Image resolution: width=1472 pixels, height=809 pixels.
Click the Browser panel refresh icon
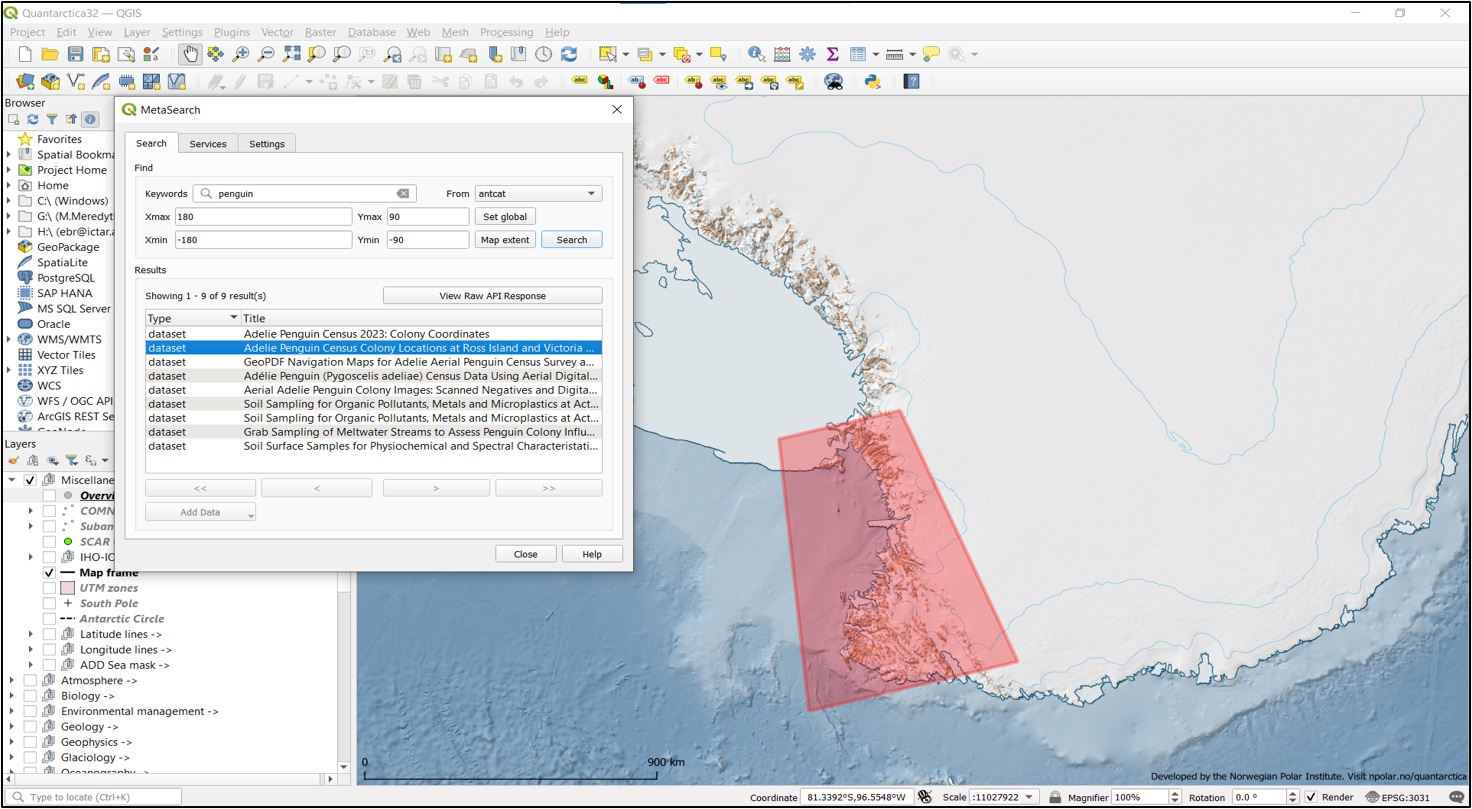point(32,119)
